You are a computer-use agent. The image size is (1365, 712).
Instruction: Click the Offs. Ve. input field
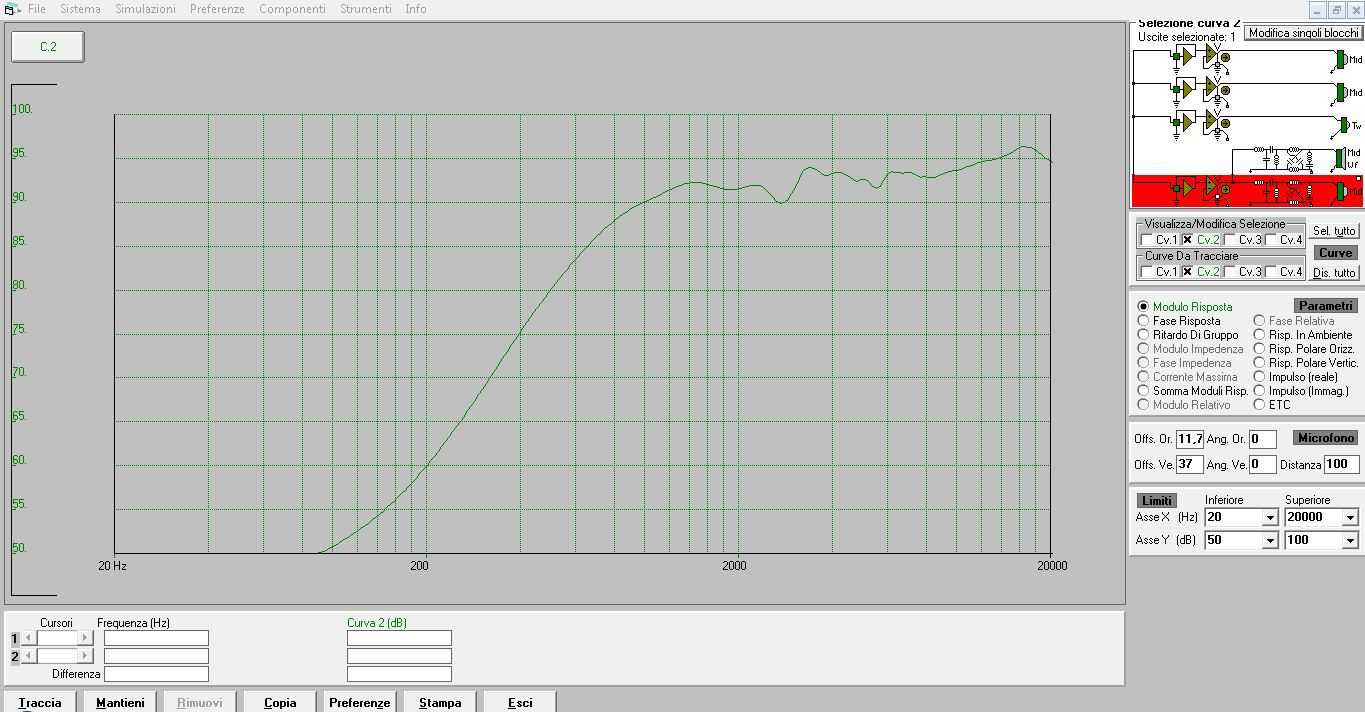(x=1190, y=465)
